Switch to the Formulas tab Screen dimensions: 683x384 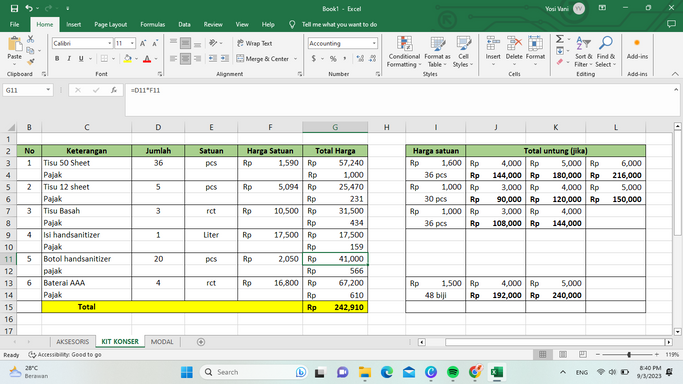click(152, 24)
